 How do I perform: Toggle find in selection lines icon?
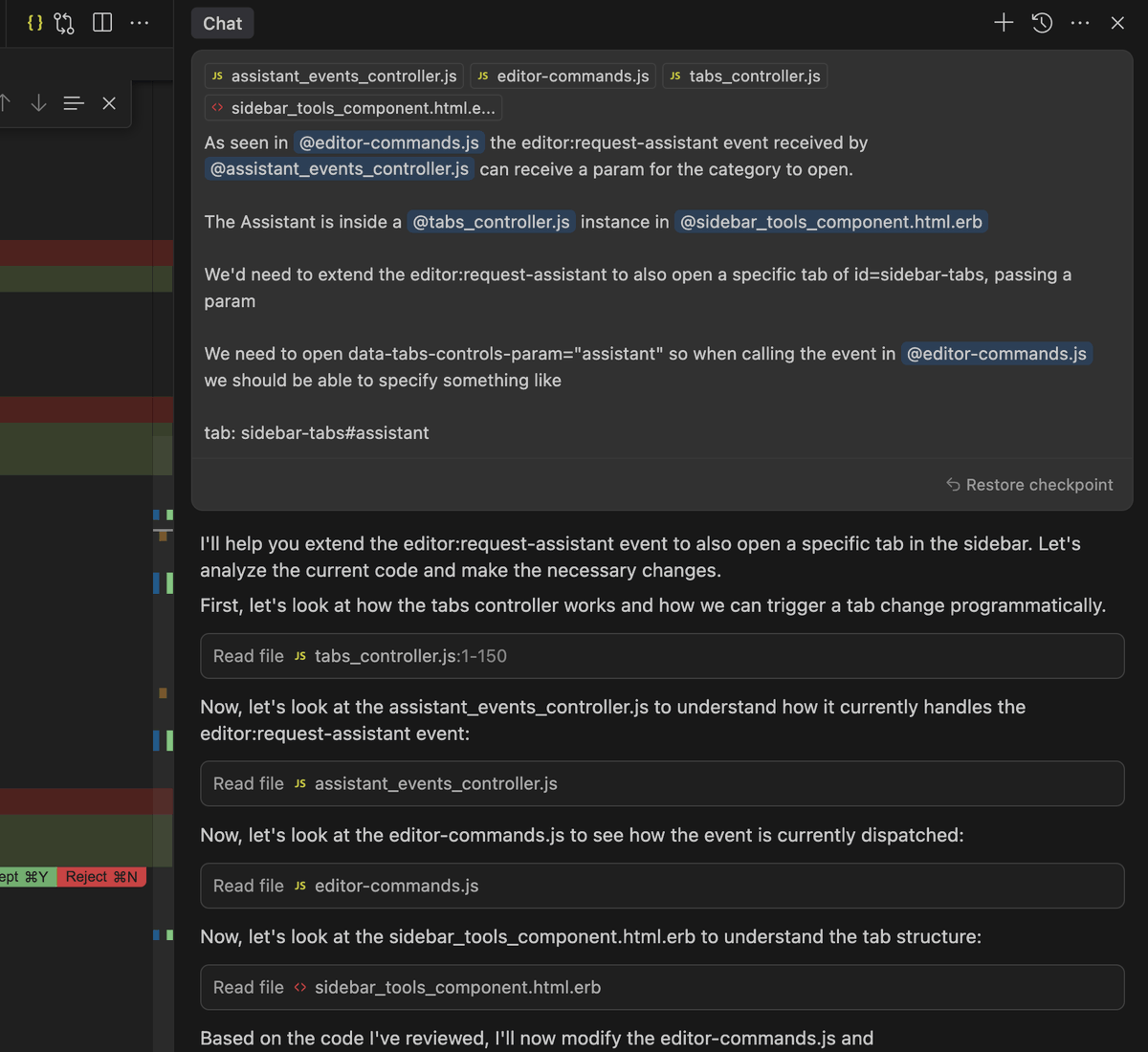[x=74, y=102]
